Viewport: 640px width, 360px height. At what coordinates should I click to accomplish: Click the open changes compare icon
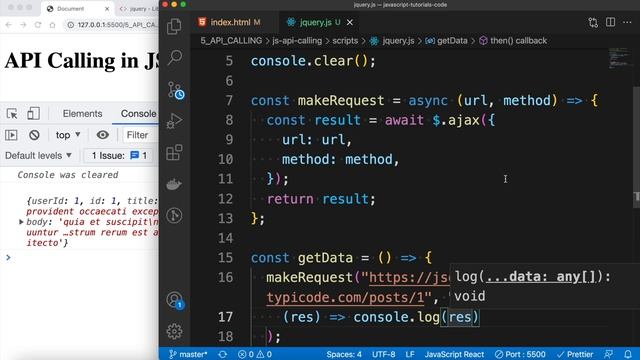(593, 22)
